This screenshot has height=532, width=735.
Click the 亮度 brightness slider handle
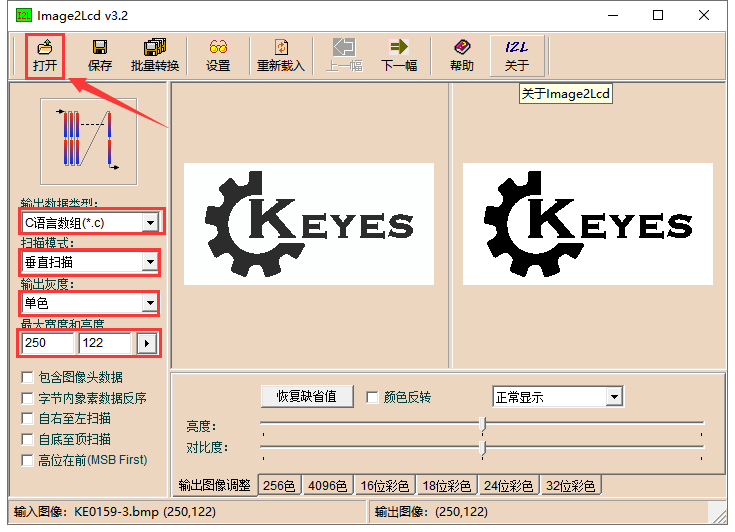[482, 424]
